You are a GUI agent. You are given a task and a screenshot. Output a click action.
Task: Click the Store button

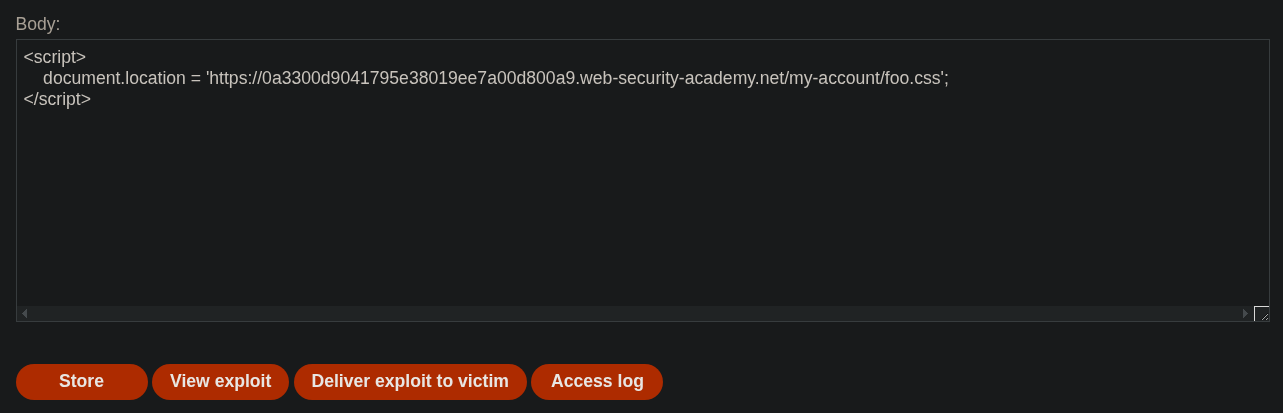[81, 381]
